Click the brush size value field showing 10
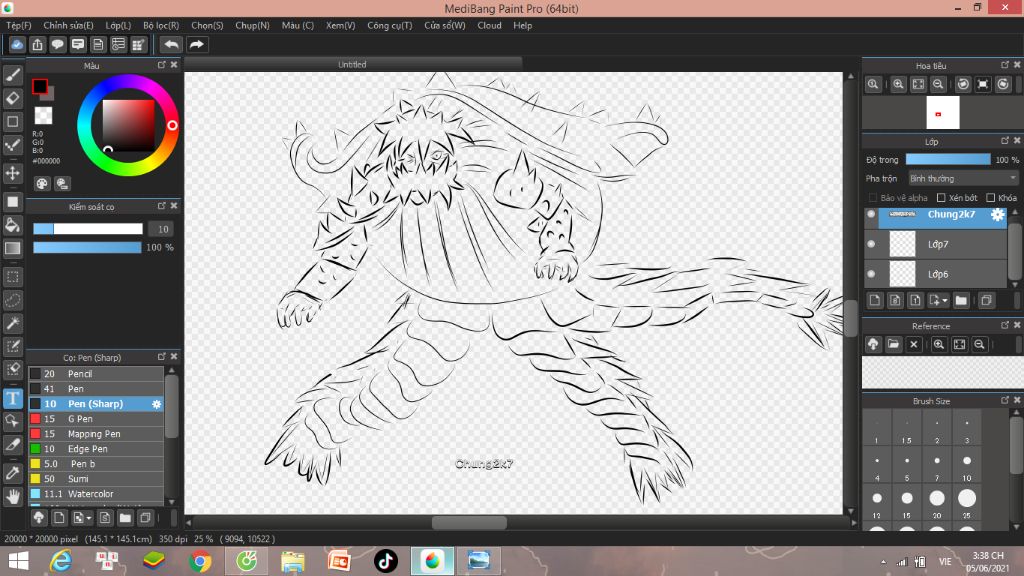Image resolution: width=1024 pixels, height=576 pixels. 162,229
